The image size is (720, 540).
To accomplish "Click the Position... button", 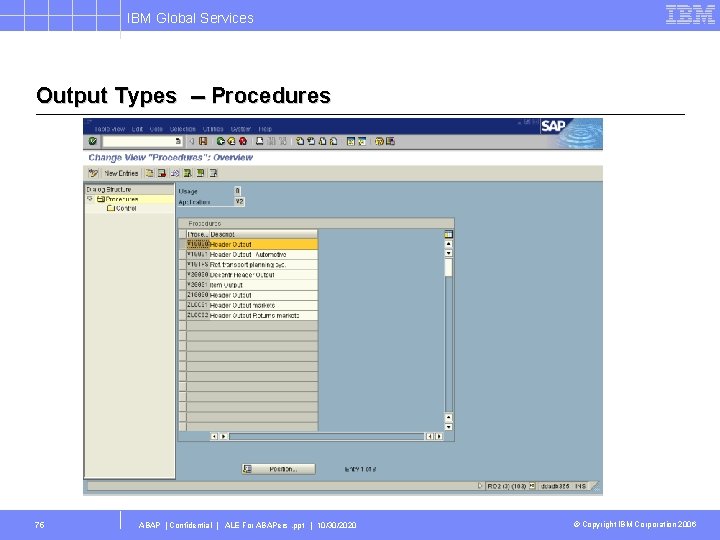I will tap(279, 469).
